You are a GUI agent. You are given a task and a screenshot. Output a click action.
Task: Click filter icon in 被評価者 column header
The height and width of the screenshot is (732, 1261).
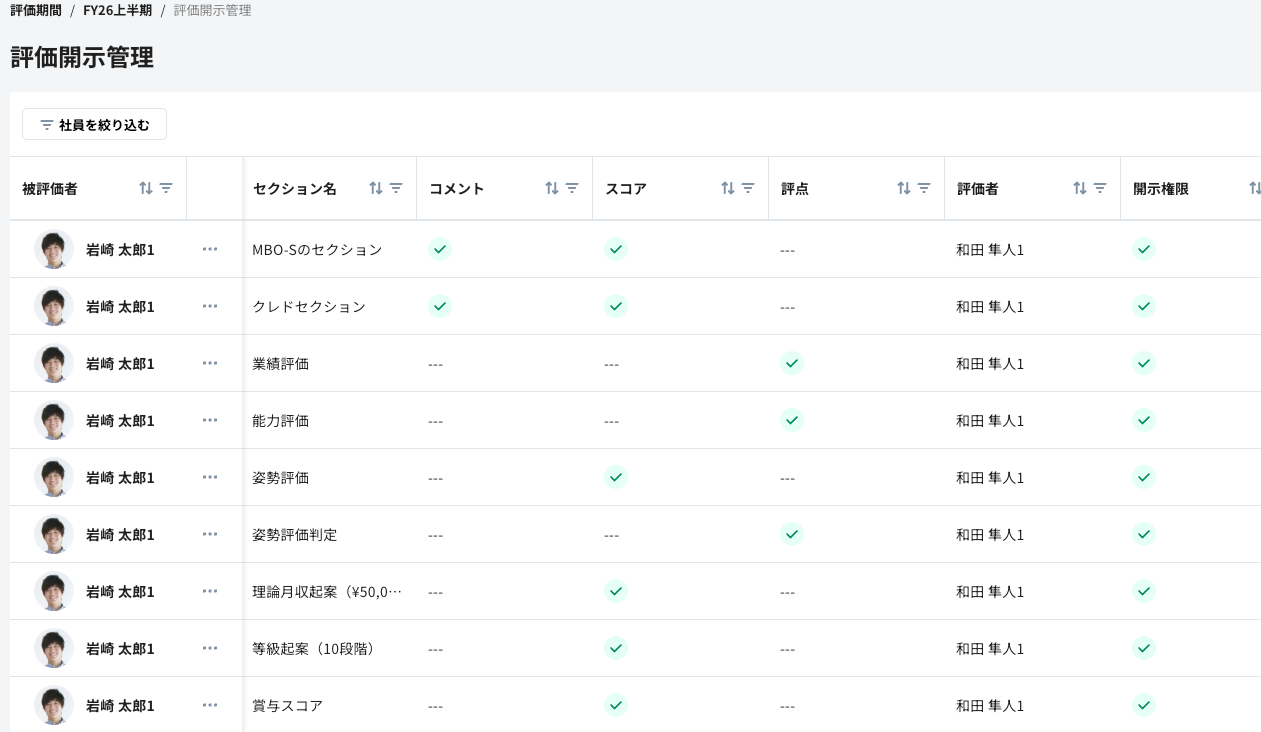coord(166,188)
